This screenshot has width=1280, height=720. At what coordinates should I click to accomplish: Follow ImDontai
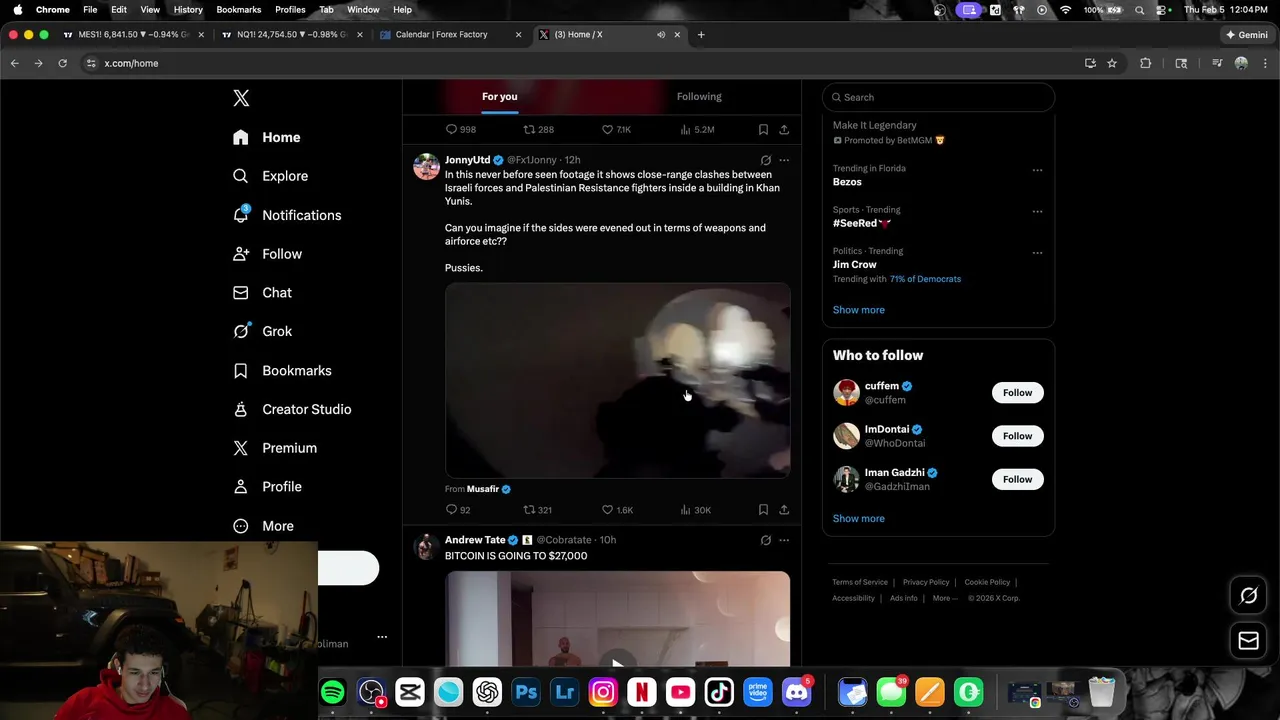1017,436
